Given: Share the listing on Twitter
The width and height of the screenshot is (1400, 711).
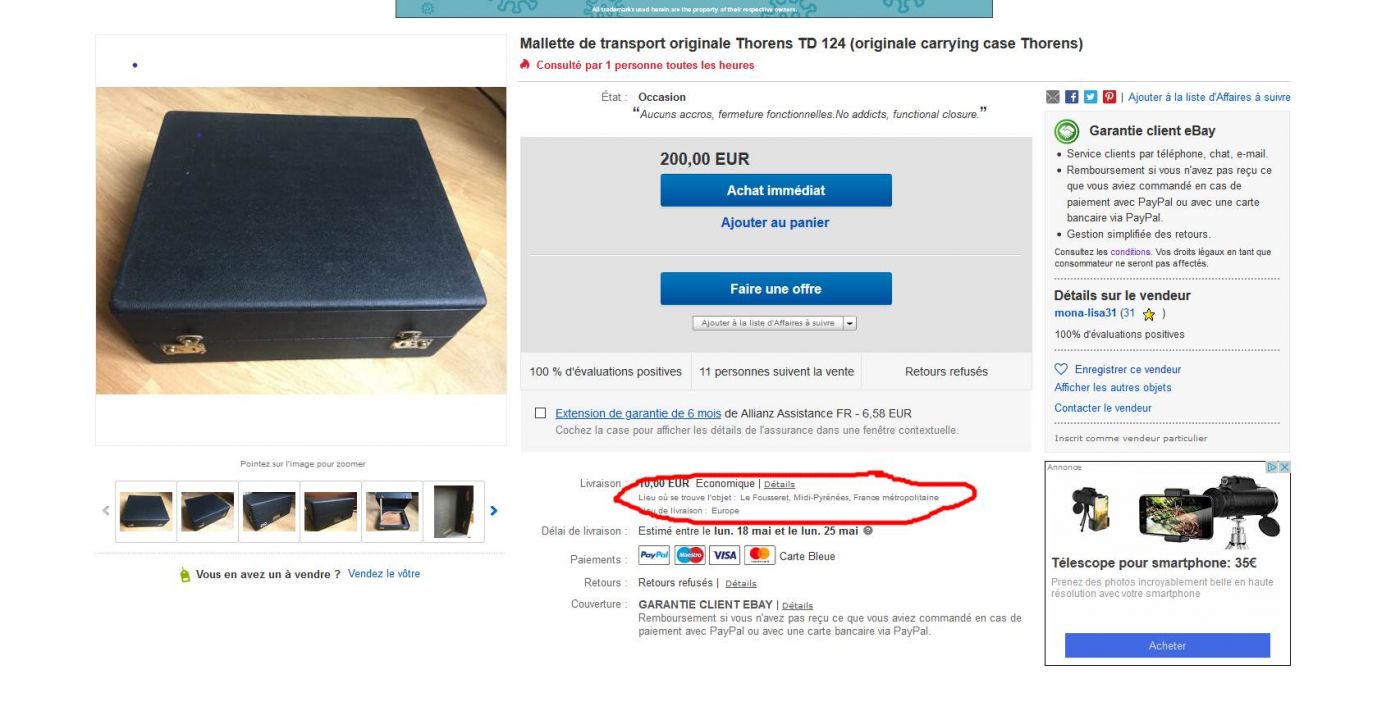Looking at the screenshot, I should point(1090,97).
